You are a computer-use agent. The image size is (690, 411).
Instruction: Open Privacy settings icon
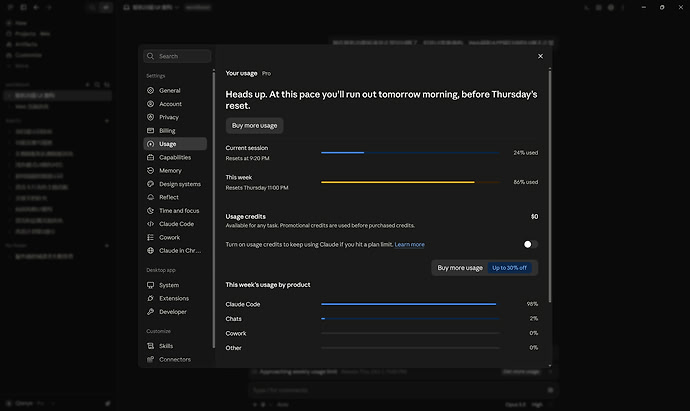(x=150, y=117)
